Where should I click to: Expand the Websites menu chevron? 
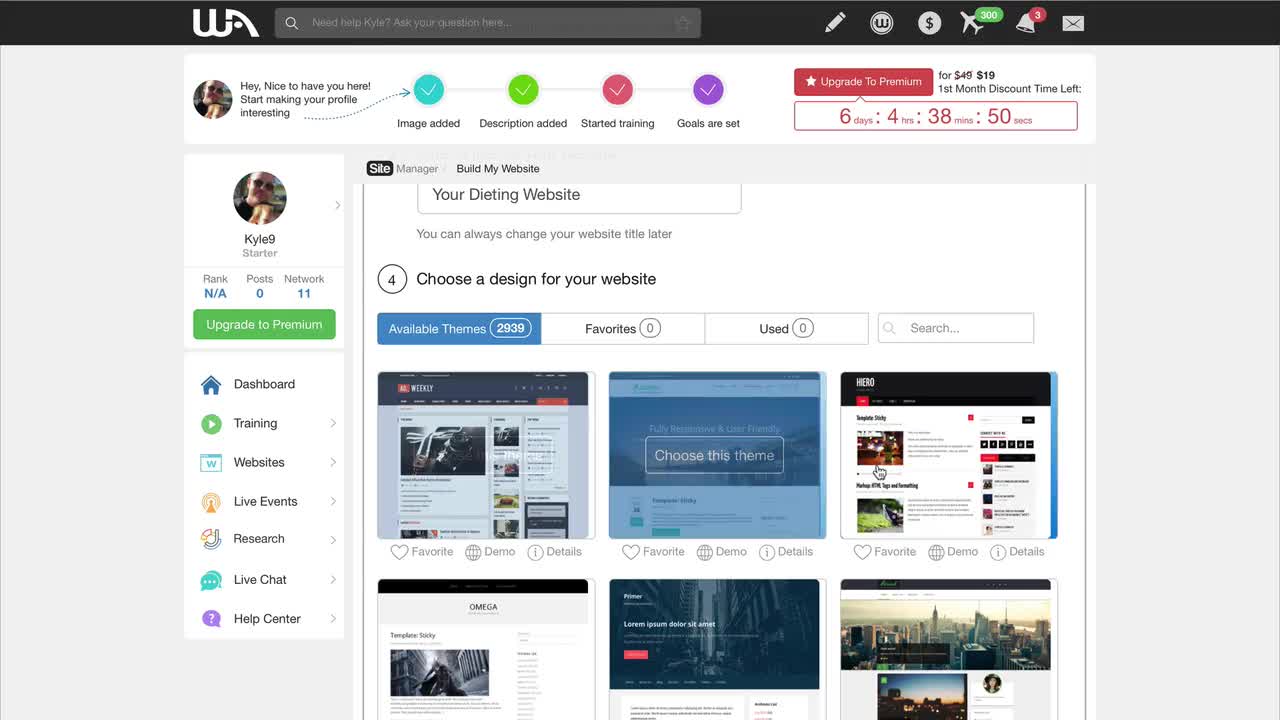(333, 463)
